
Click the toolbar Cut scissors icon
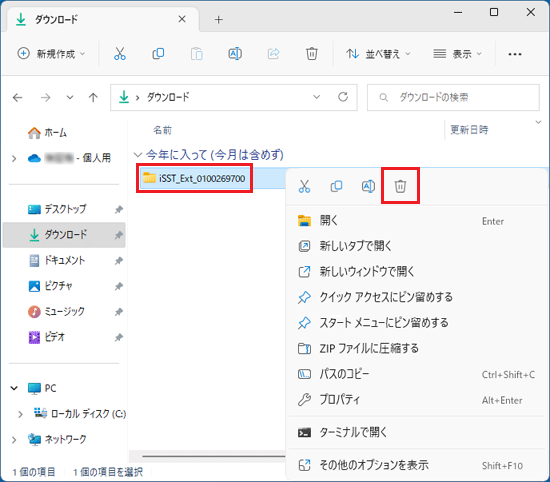coord(120,54)
